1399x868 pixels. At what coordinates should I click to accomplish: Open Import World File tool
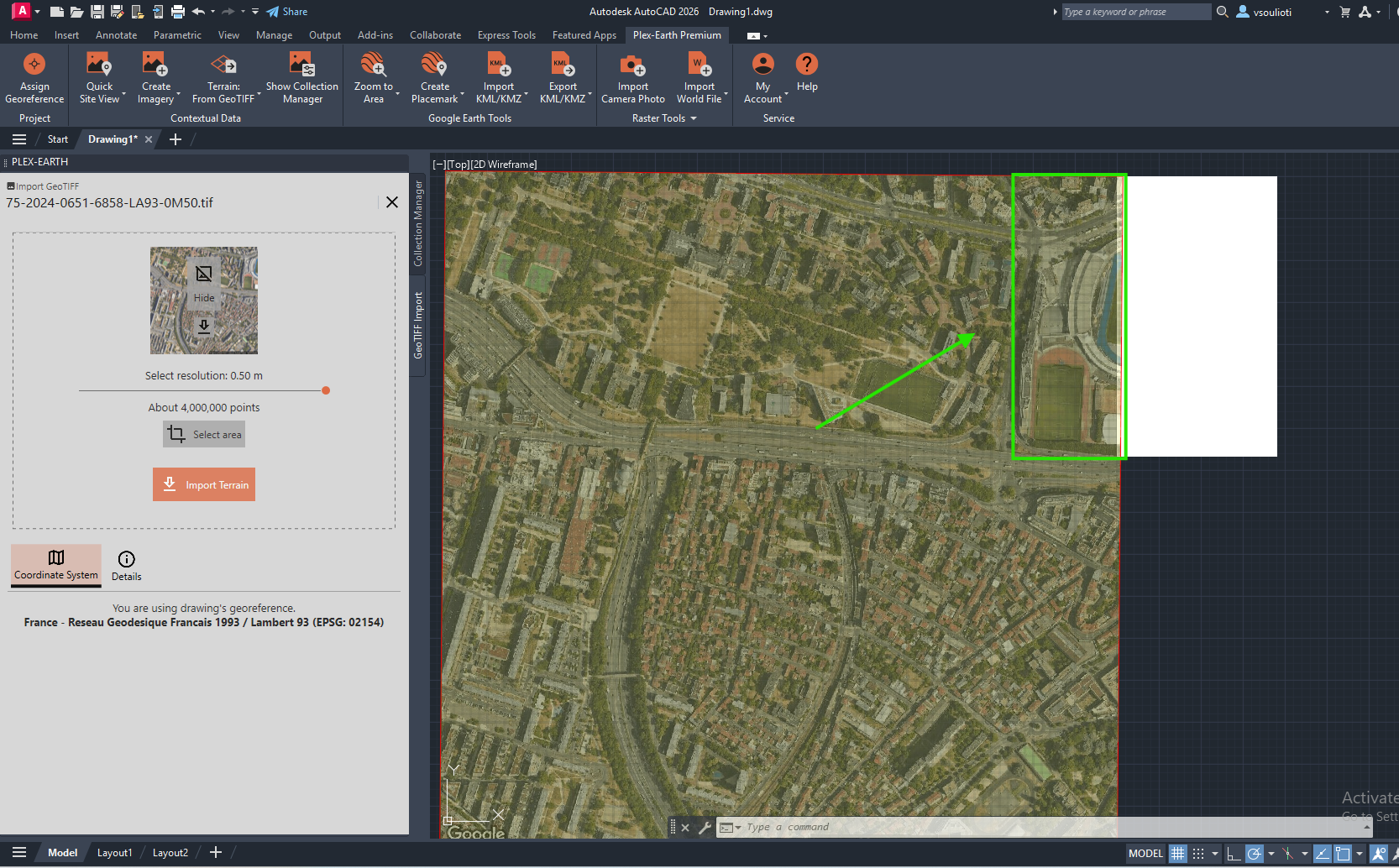[x=699, y=78]
